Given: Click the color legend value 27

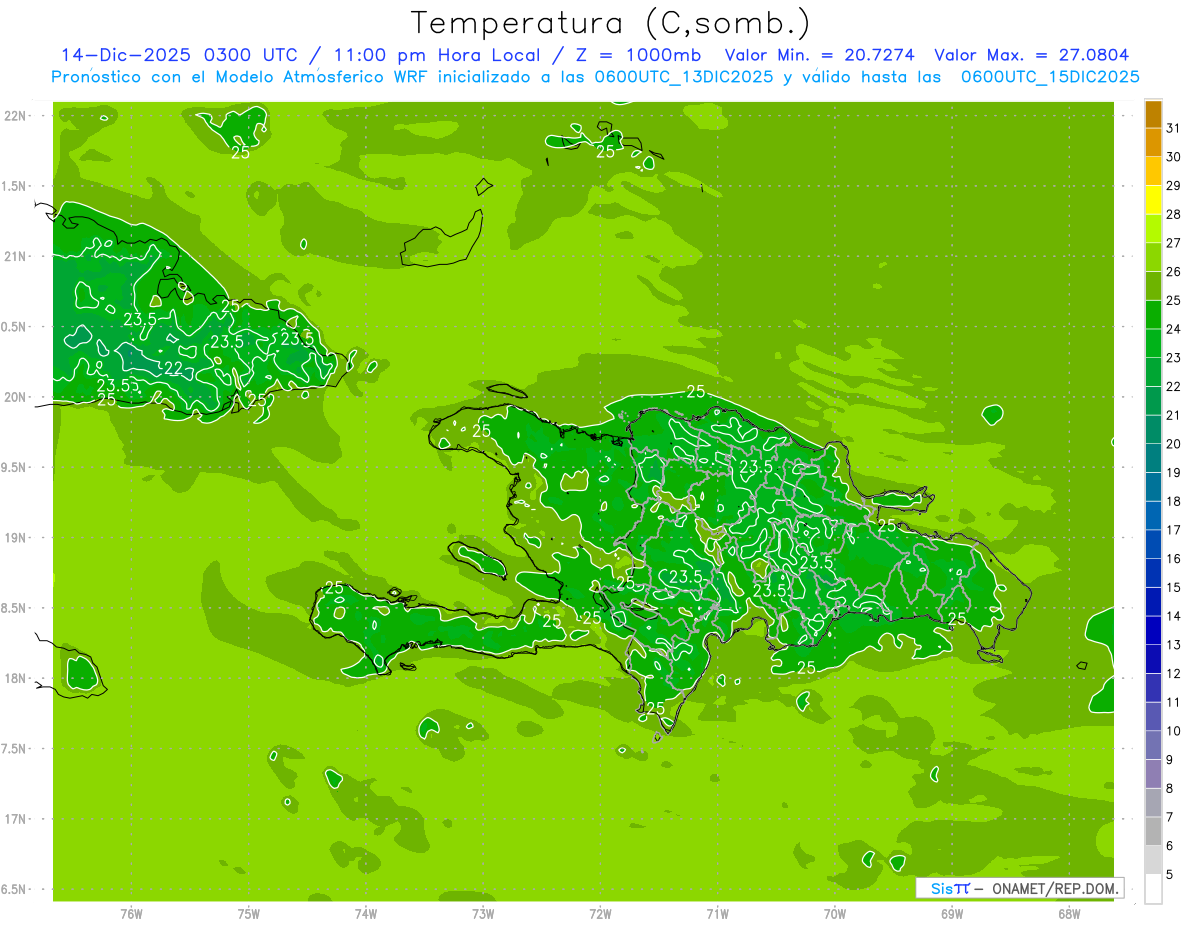Looking at the screenshot, I should pos(1174,243).
